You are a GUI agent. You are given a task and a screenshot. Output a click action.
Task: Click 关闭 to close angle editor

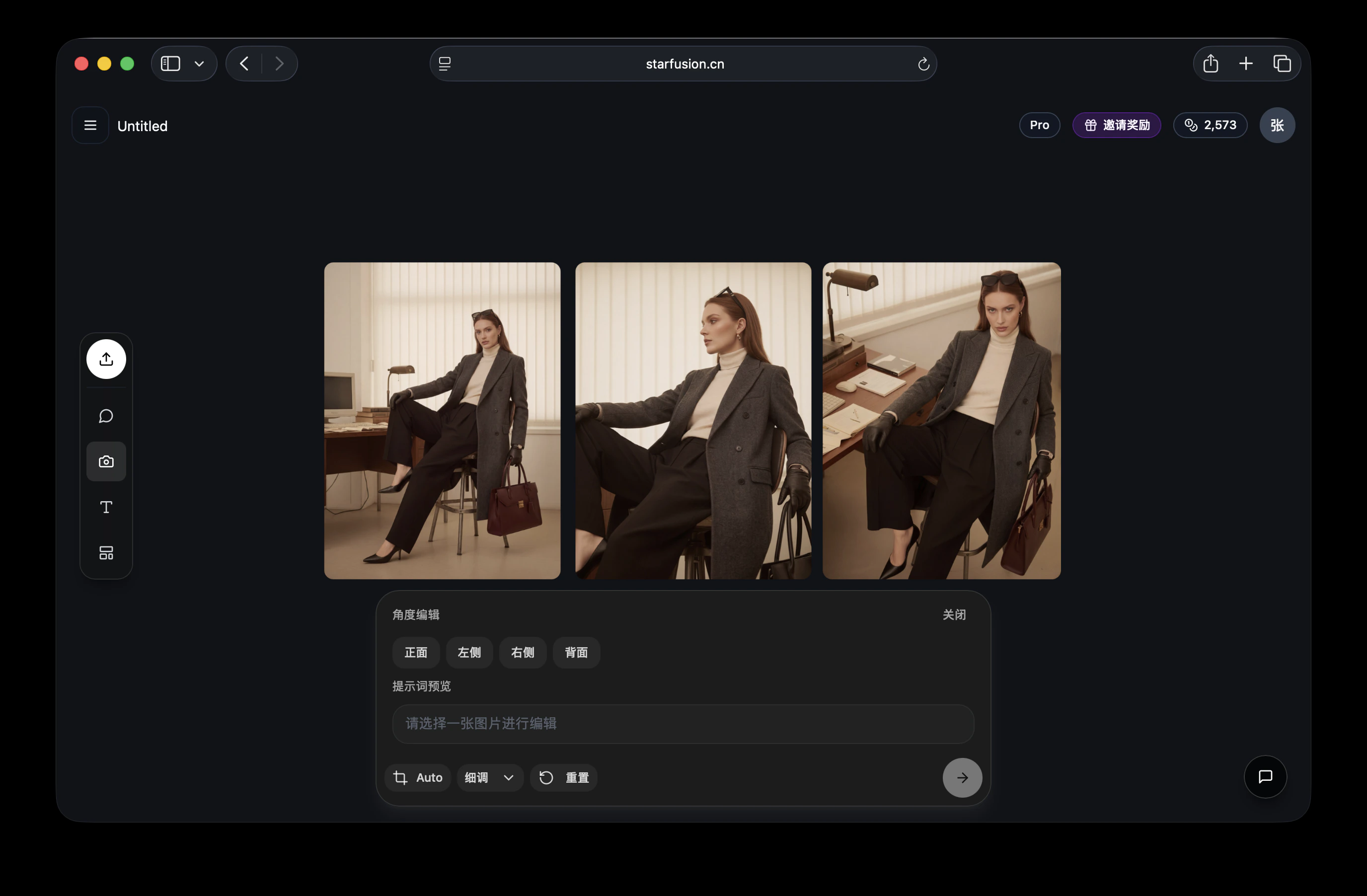point(953,614)
